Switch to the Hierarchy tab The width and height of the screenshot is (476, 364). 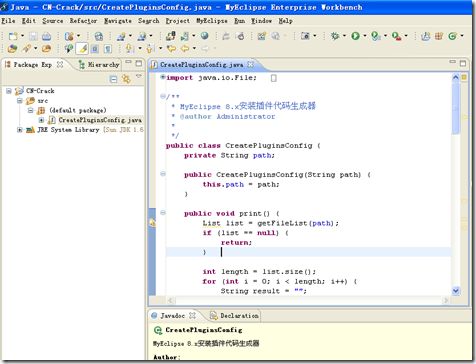click(99, 65)
